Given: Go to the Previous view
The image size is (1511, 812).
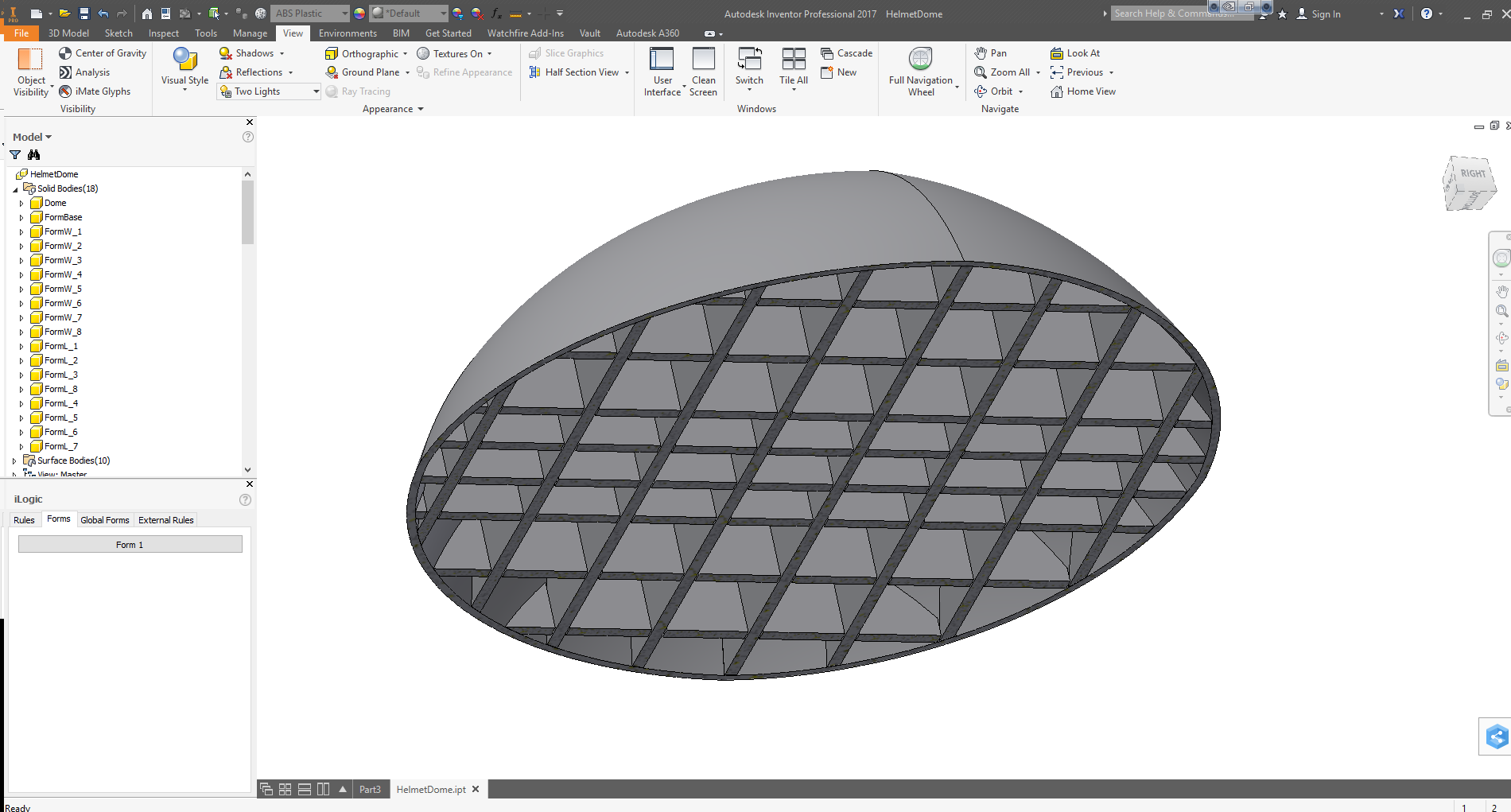Looking at the screenshot, I should pos(1077,72).
